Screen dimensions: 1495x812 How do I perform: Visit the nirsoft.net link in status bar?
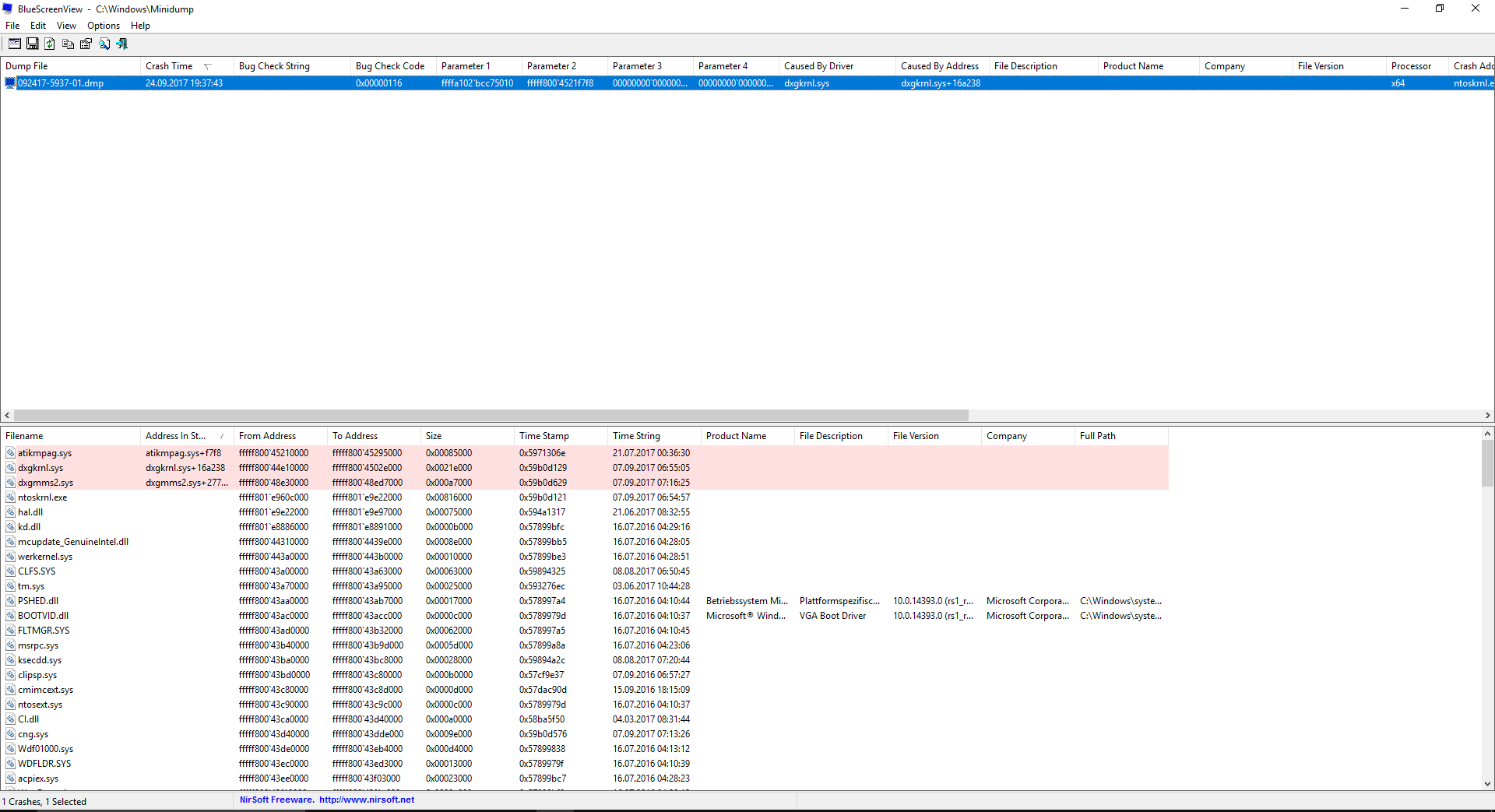(x=367, y=800)
